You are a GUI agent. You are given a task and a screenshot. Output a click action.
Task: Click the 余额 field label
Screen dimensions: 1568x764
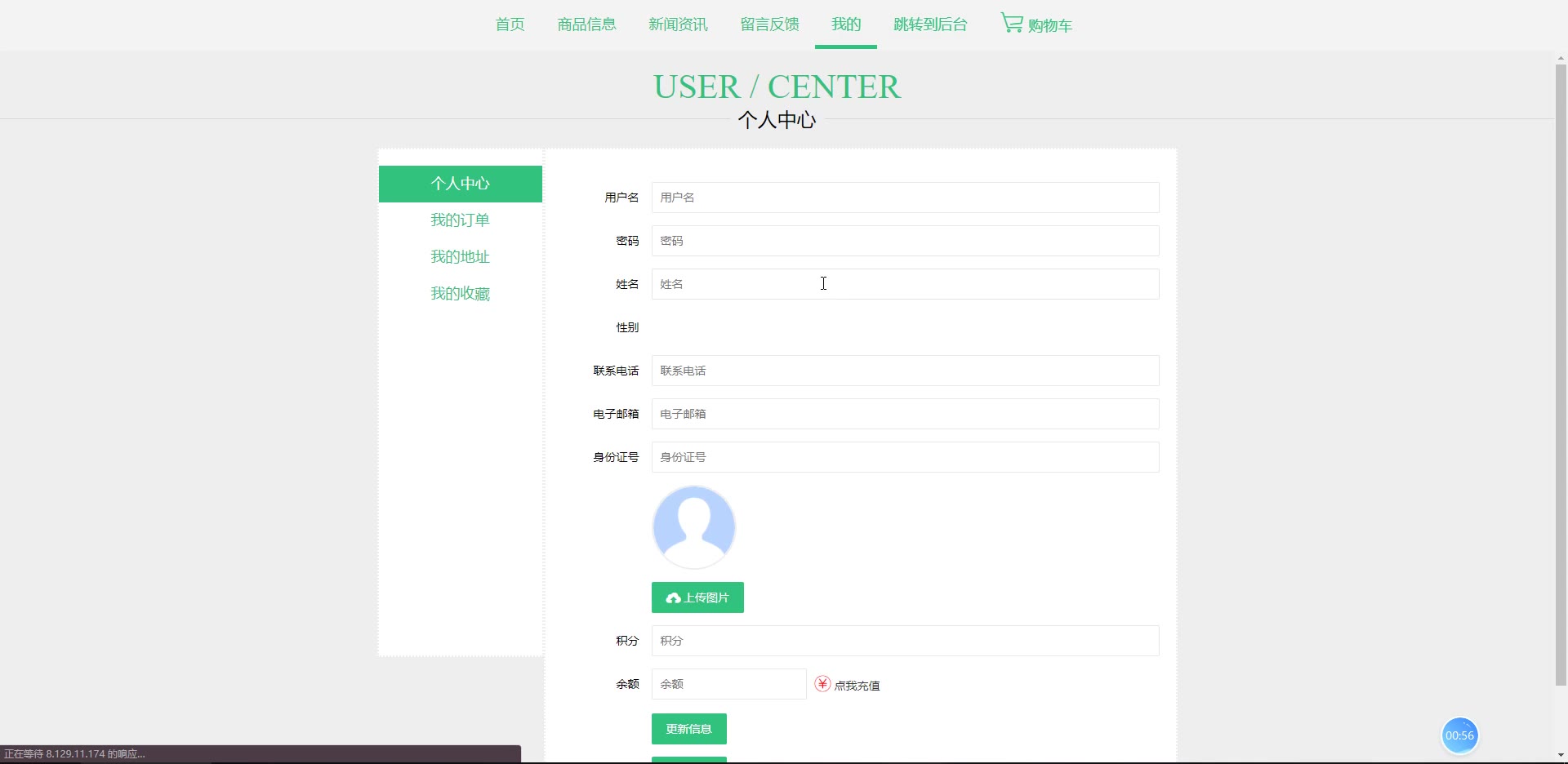point(627,684)
